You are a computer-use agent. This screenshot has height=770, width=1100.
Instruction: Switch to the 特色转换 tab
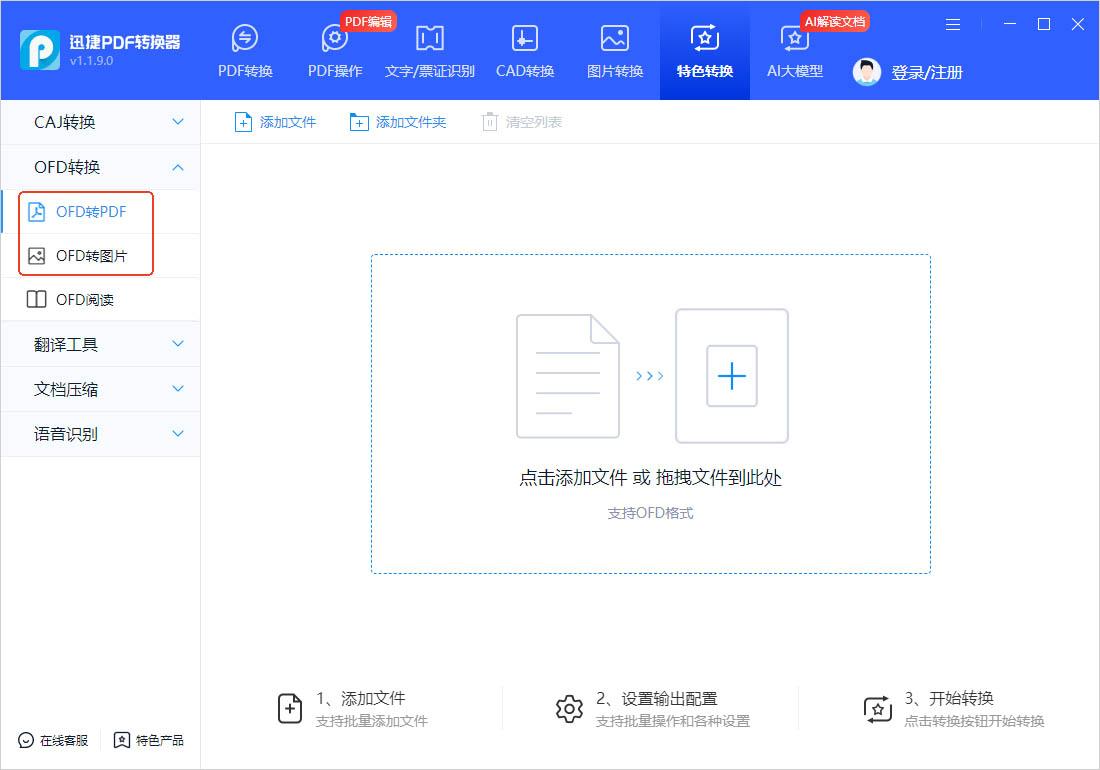click(704, 50)
